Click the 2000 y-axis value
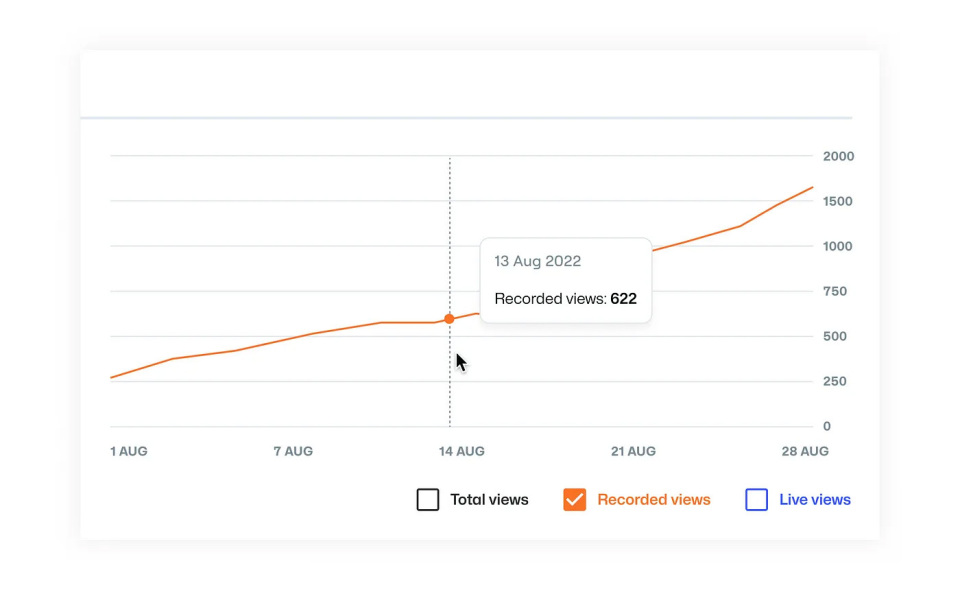The image size is (960, 590). pyautogui.click(x=838, y=156)
